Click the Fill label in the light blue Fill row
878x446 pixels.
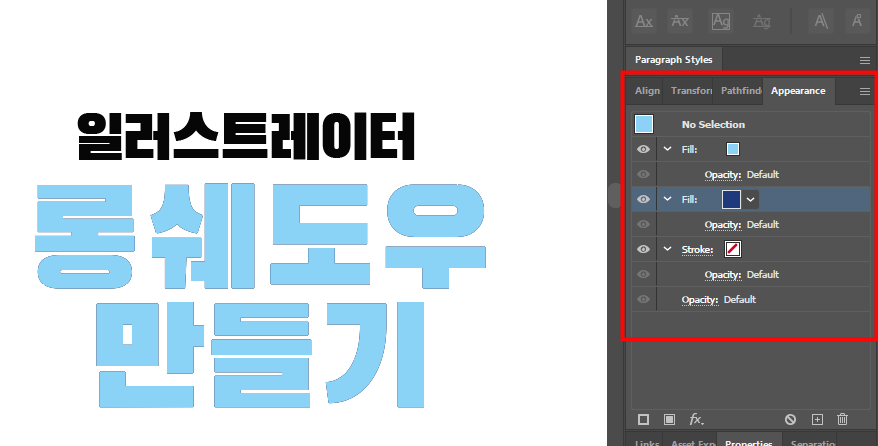click(x=689, y=149)
